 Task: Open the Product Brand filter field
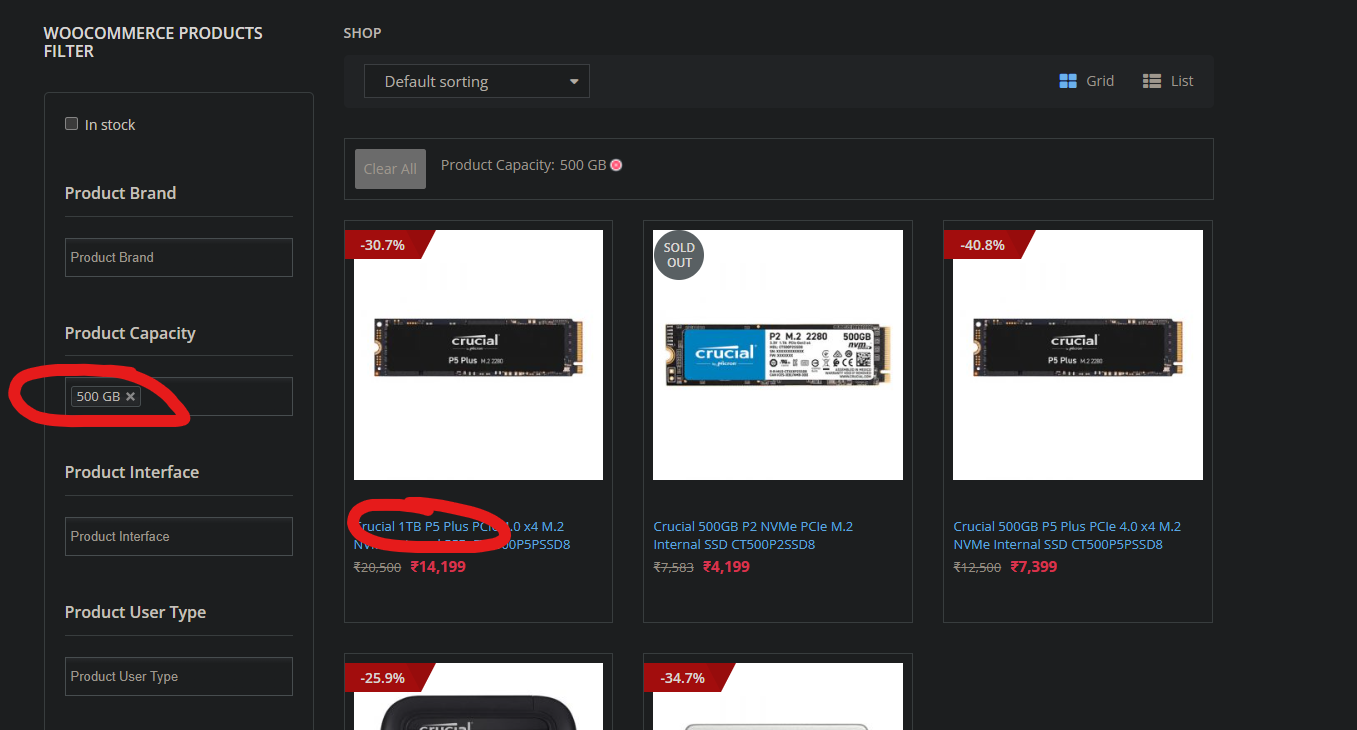click(179, 257)
